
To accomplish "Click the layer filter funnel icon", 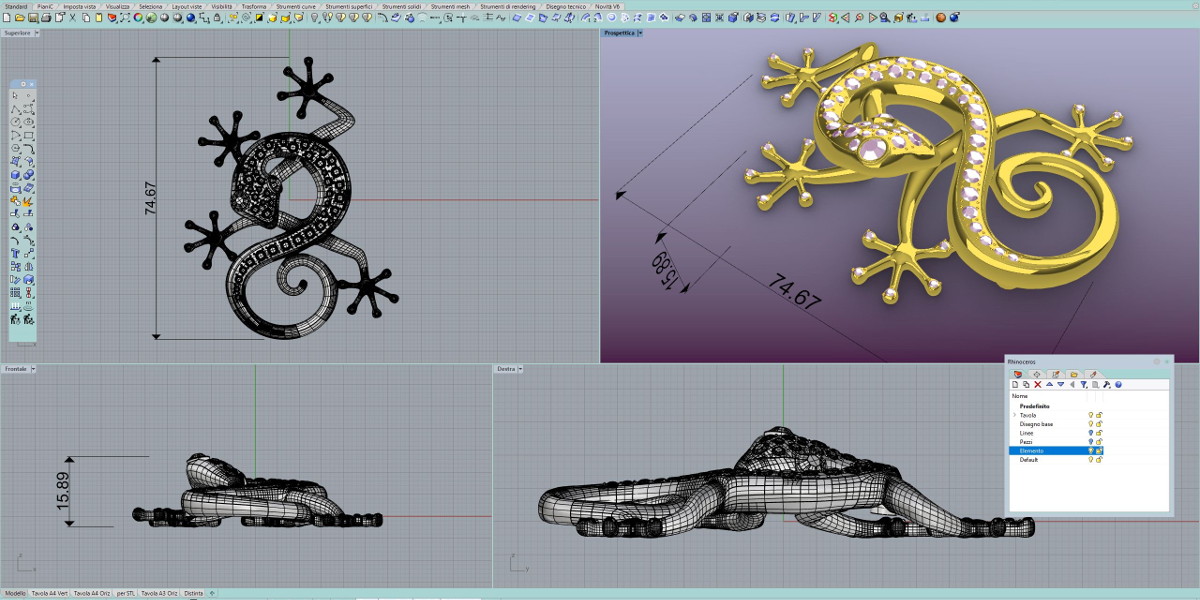I will (x=1084, y=384).
